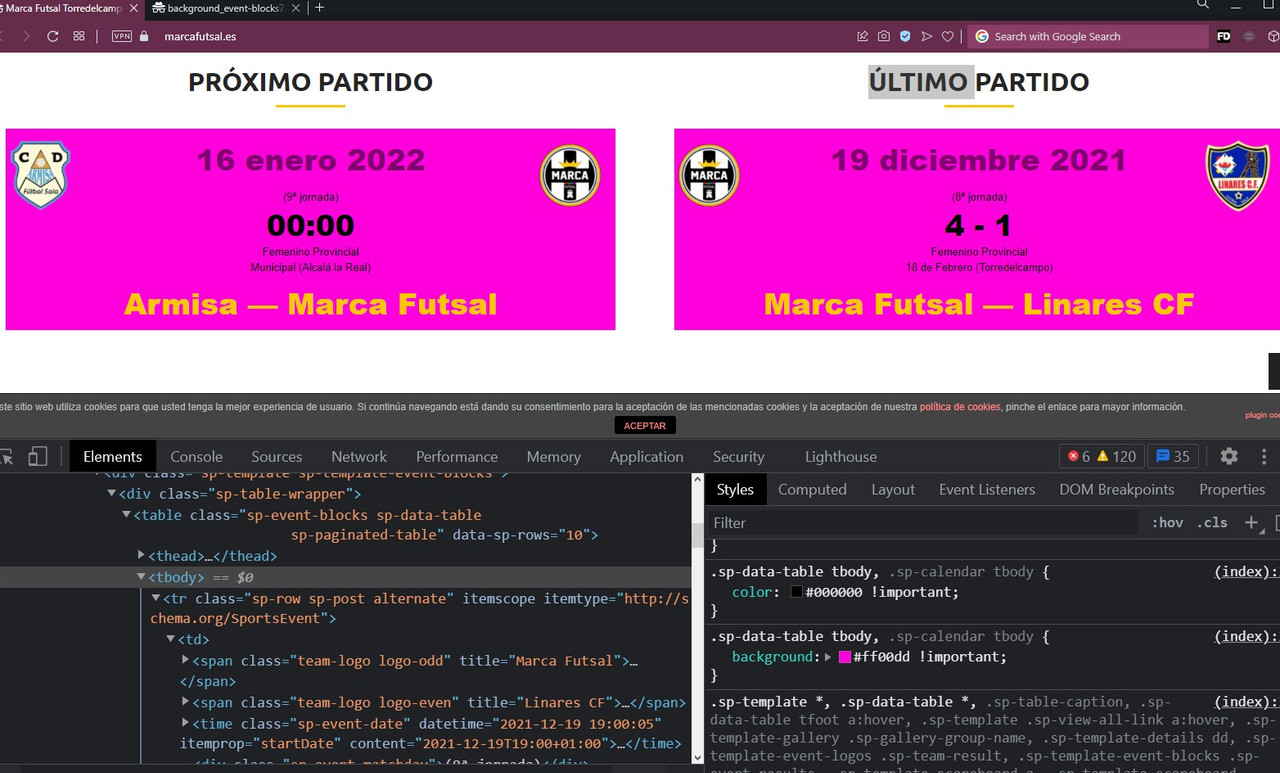Toggle the :hov element state panel

click(1167, 523)
